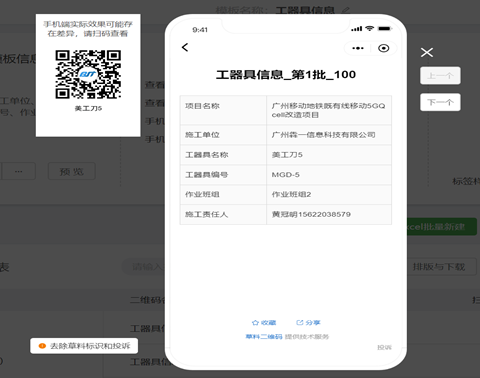Screen dimensions: 480x378
Task: Click the 施工单位 label cell
Action: pyautogui.click(x=223, y=135)
